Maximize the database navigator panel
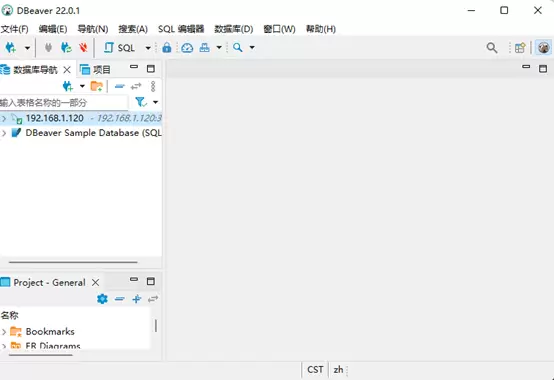This screenshot has width=554, height=380. pos(151,69)
